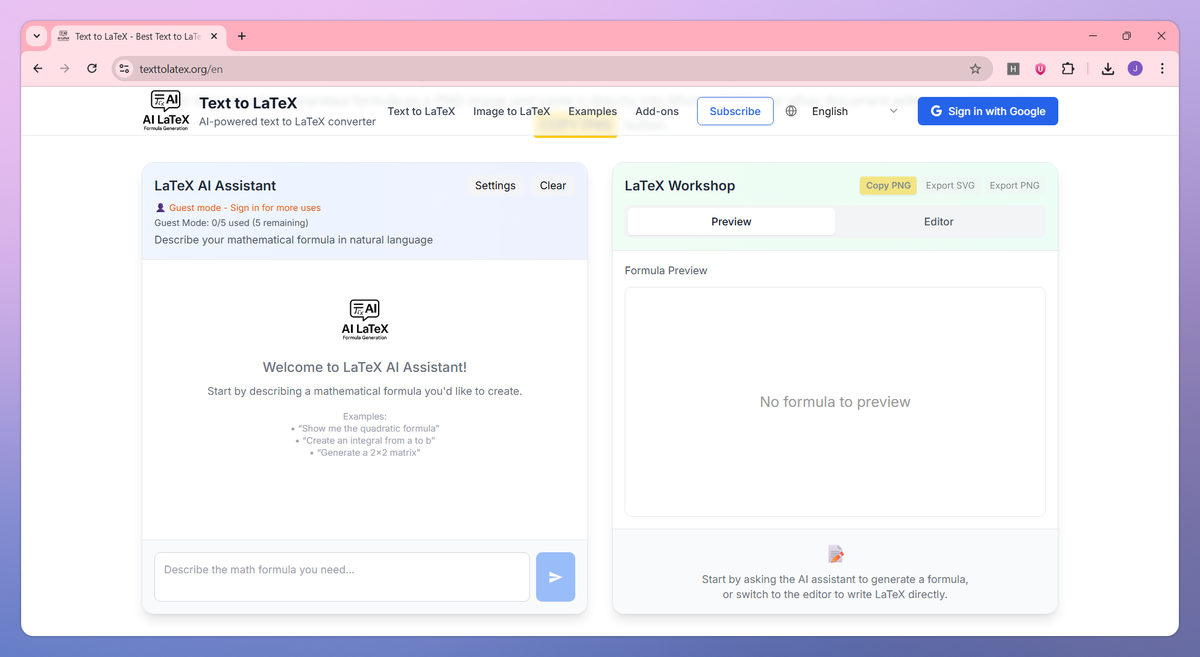
Task: Click 'Guest Mode: 0/5 used' text
Action: tap(231, 223)
